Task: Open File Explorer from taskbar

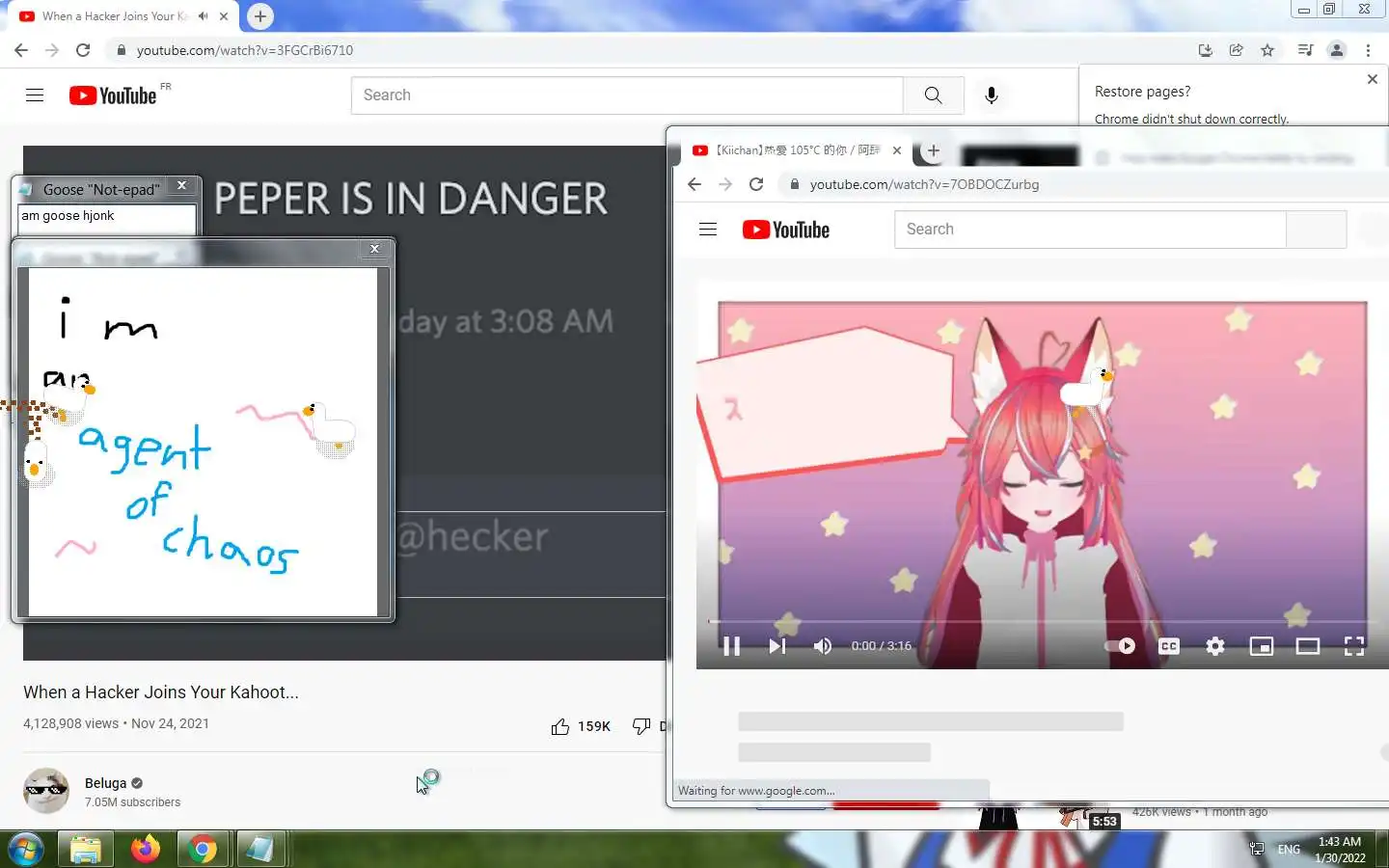Action: [x=85, y=850]
